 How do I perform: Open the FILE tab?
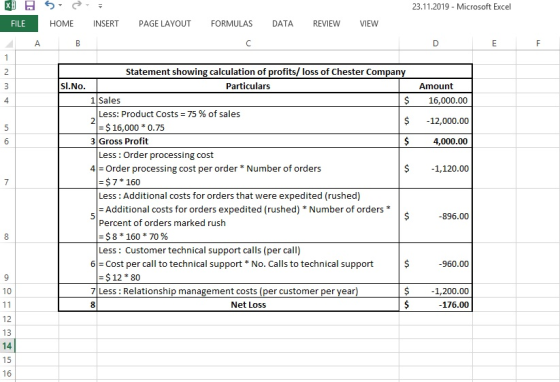click(x=19, y=24)
